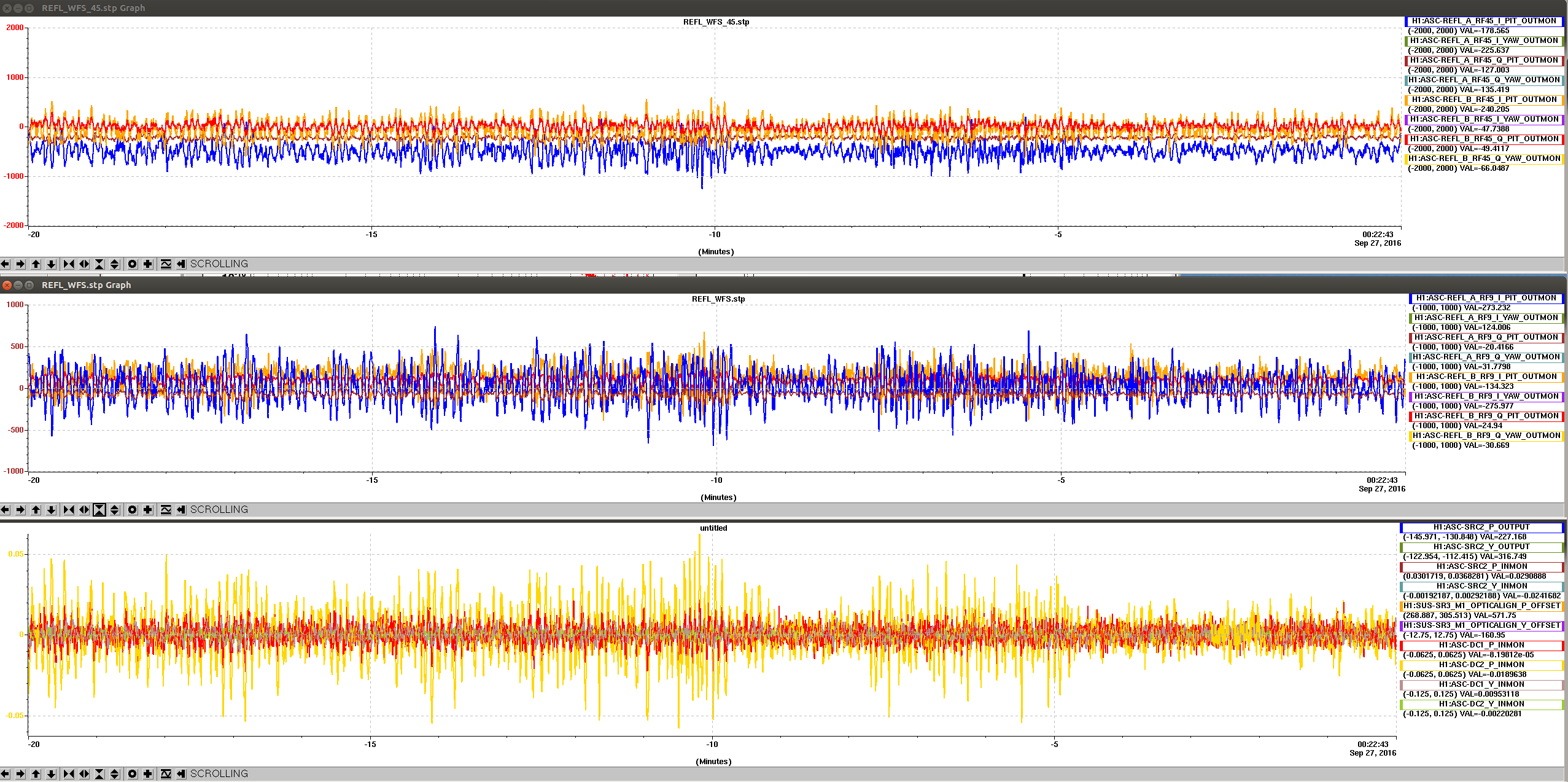Zoom in vertically on REFL_WFS_45 graph
The width and height of the screenshot is (1568, 782).
99,264
